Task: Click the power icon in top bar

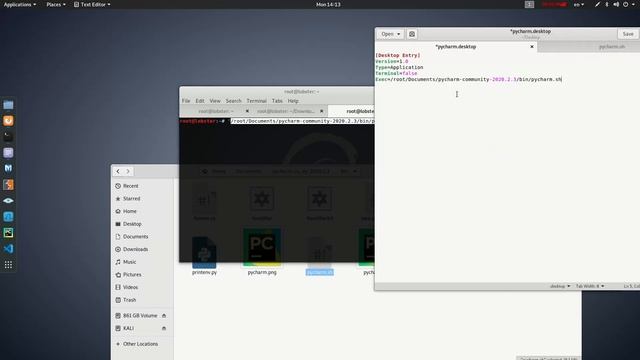Action: coord(626,4)
